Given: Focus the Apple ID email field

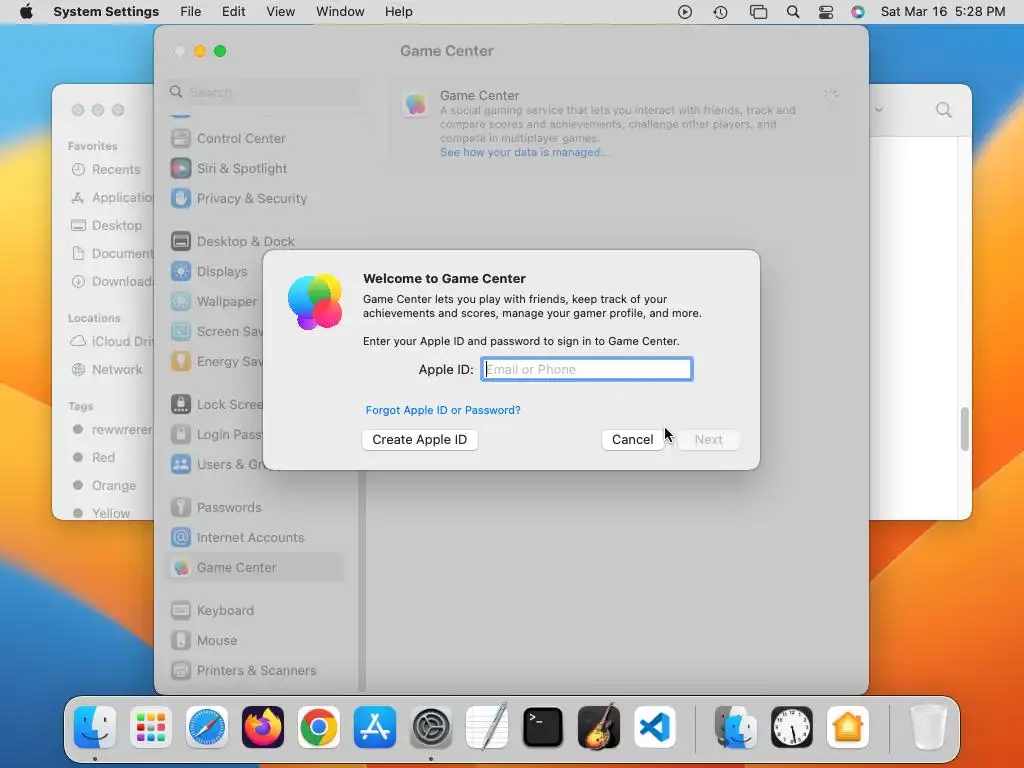Looking at the screenshot, I should [x=586, y=369].
